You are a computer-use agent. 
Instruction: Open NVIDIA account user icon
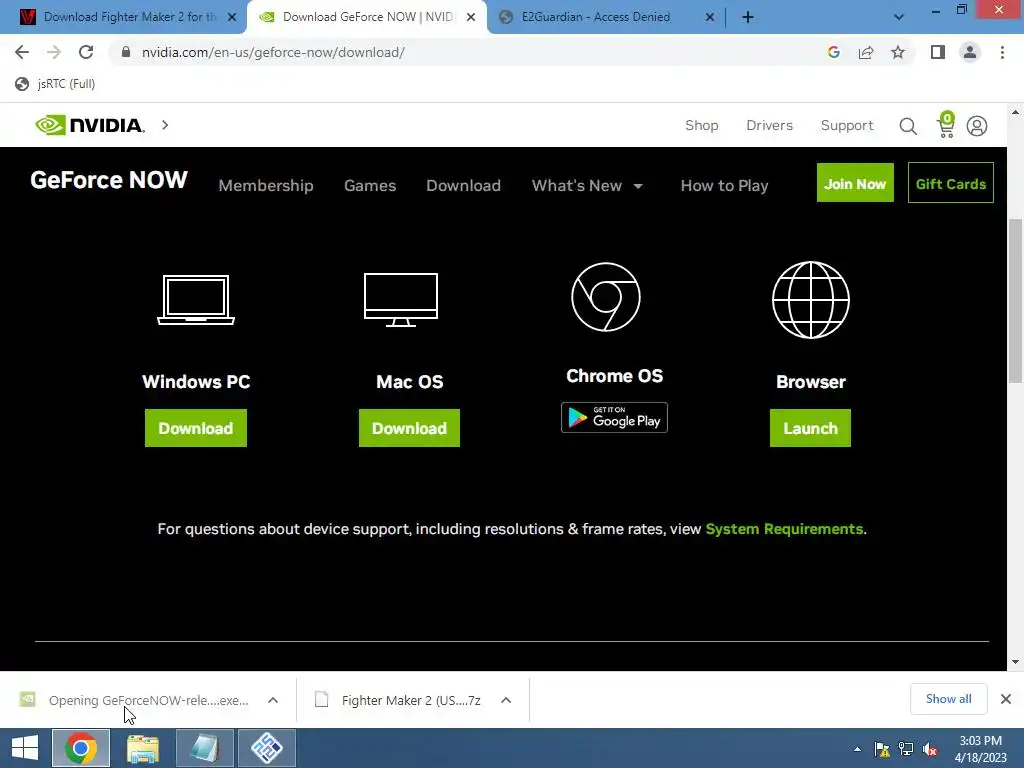[977, 126]
